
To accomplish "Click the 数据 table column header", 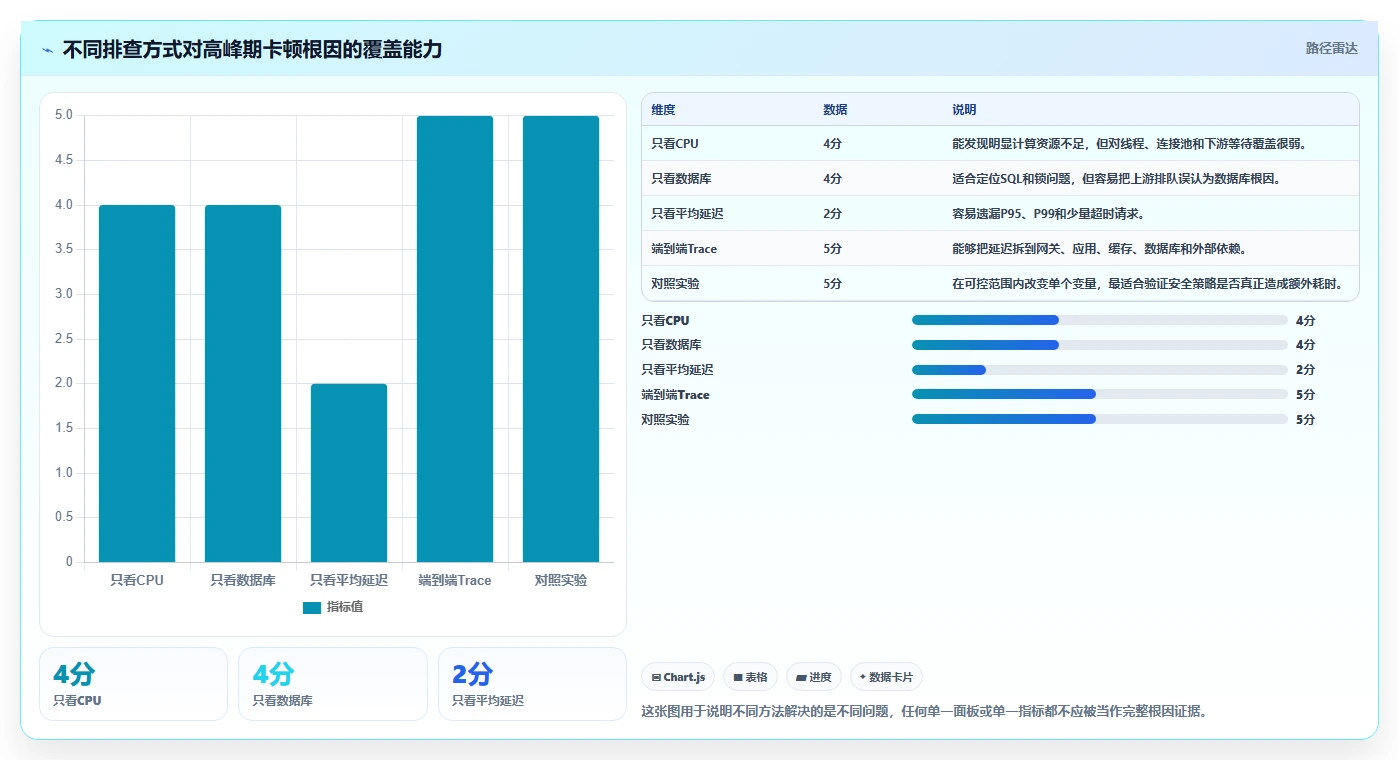I will [x=835, y=110].
